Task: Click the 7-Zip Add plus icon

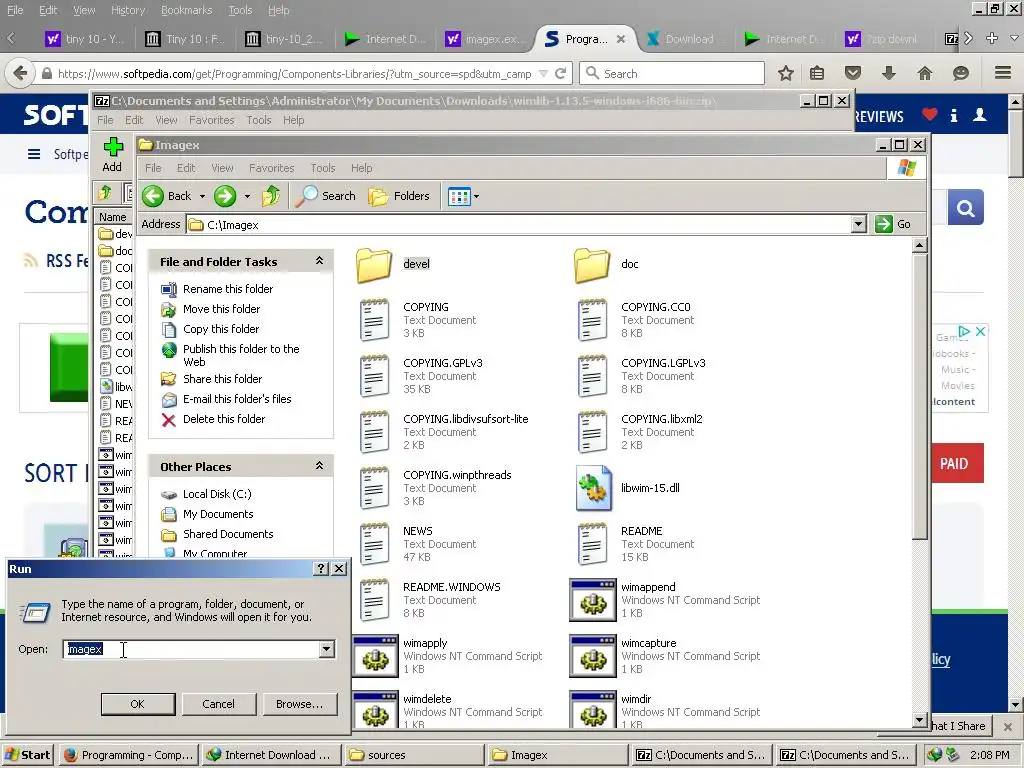Action: click(x=112, y=147)
